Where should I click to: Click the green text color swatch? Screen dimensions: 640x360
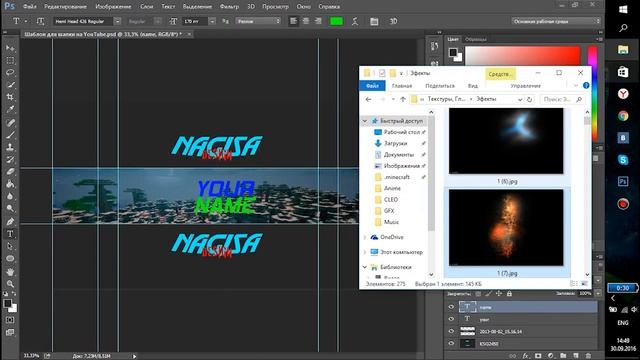click(x=336, y=21)
